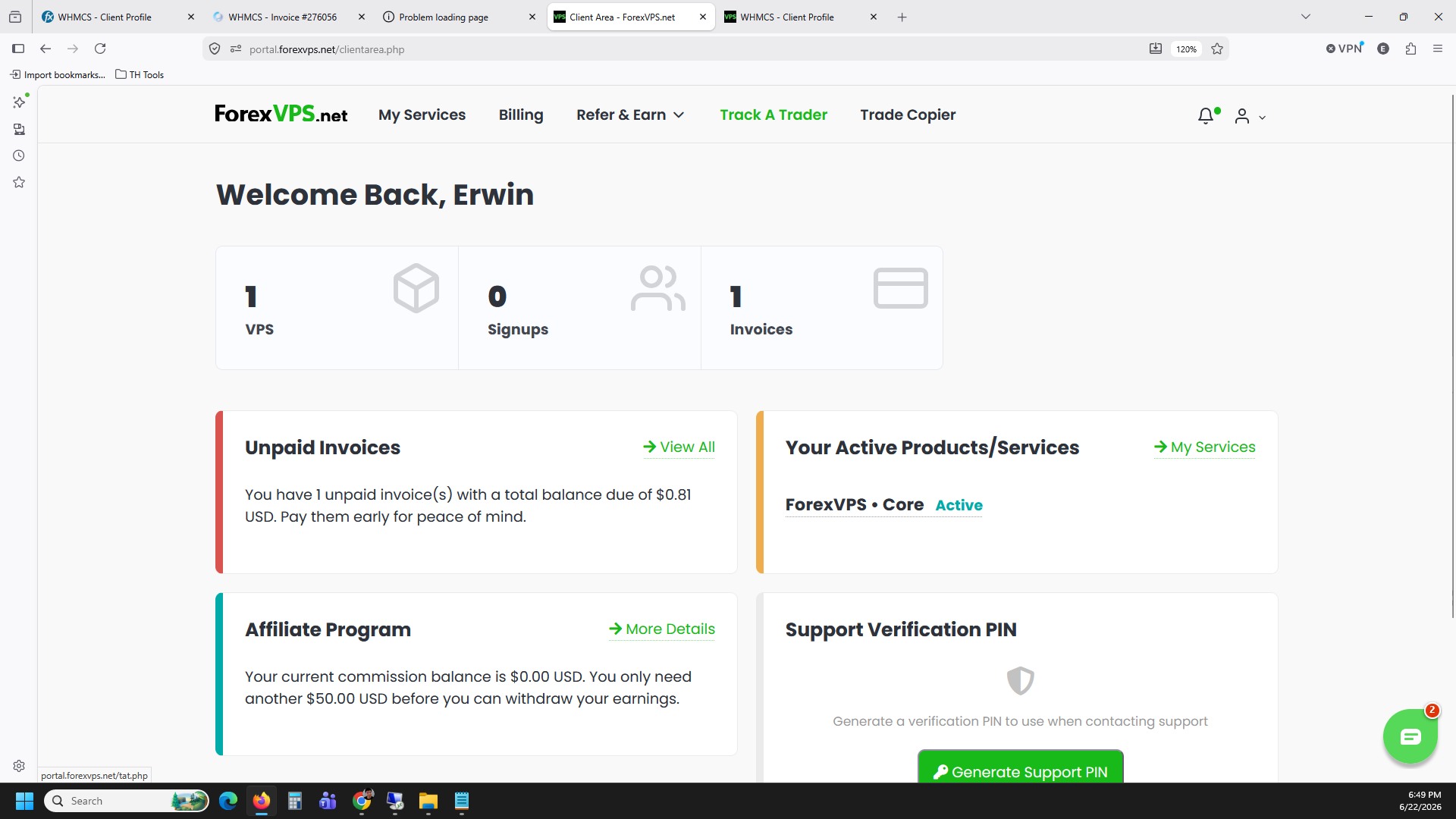The width and height of the screenshot is (1456, 819).
Task: Click the 120% zoom level indicator
Action: [1186, 49]
